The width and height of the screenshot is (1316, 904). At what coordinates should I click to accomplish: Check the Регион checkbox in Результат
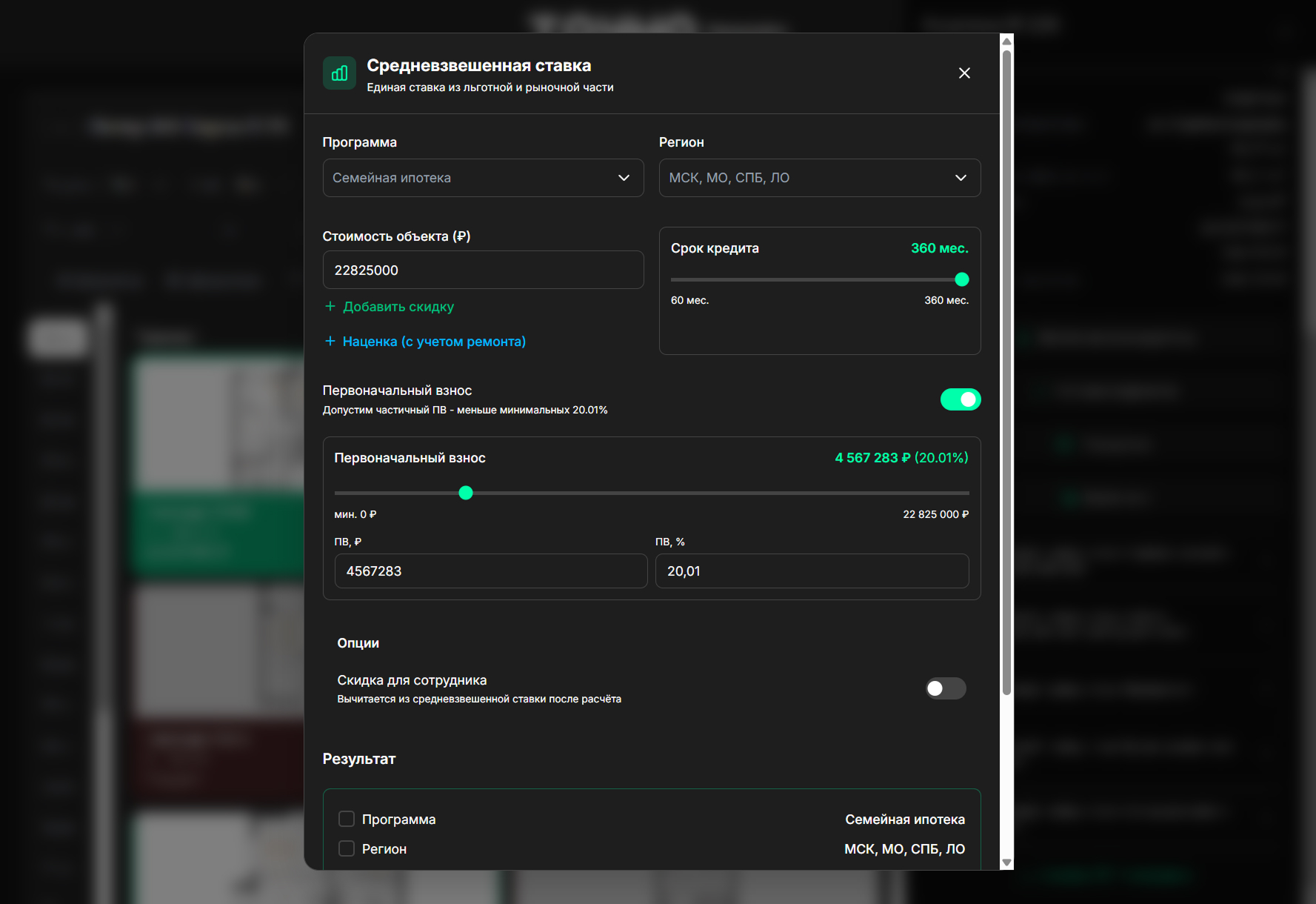click(x=347, y=848)
